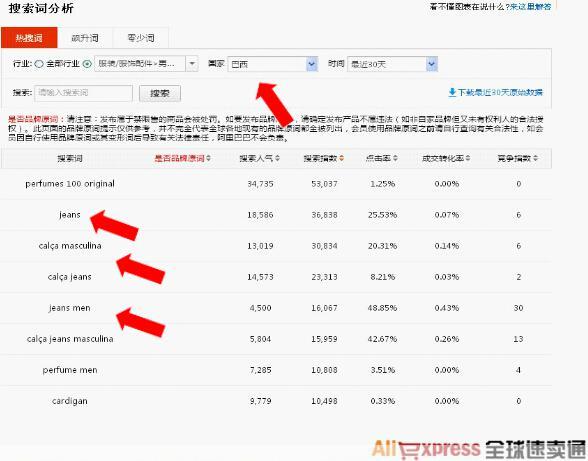Click the 34,735 search popularity value

pos(260,184)
